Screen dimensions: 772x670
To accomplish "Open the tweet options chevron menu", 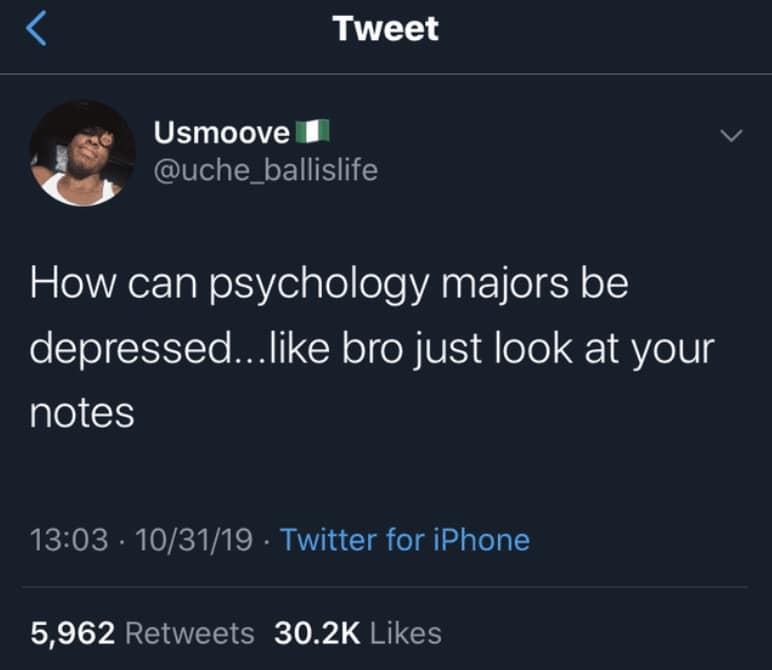I will click(x=731, y=135).
